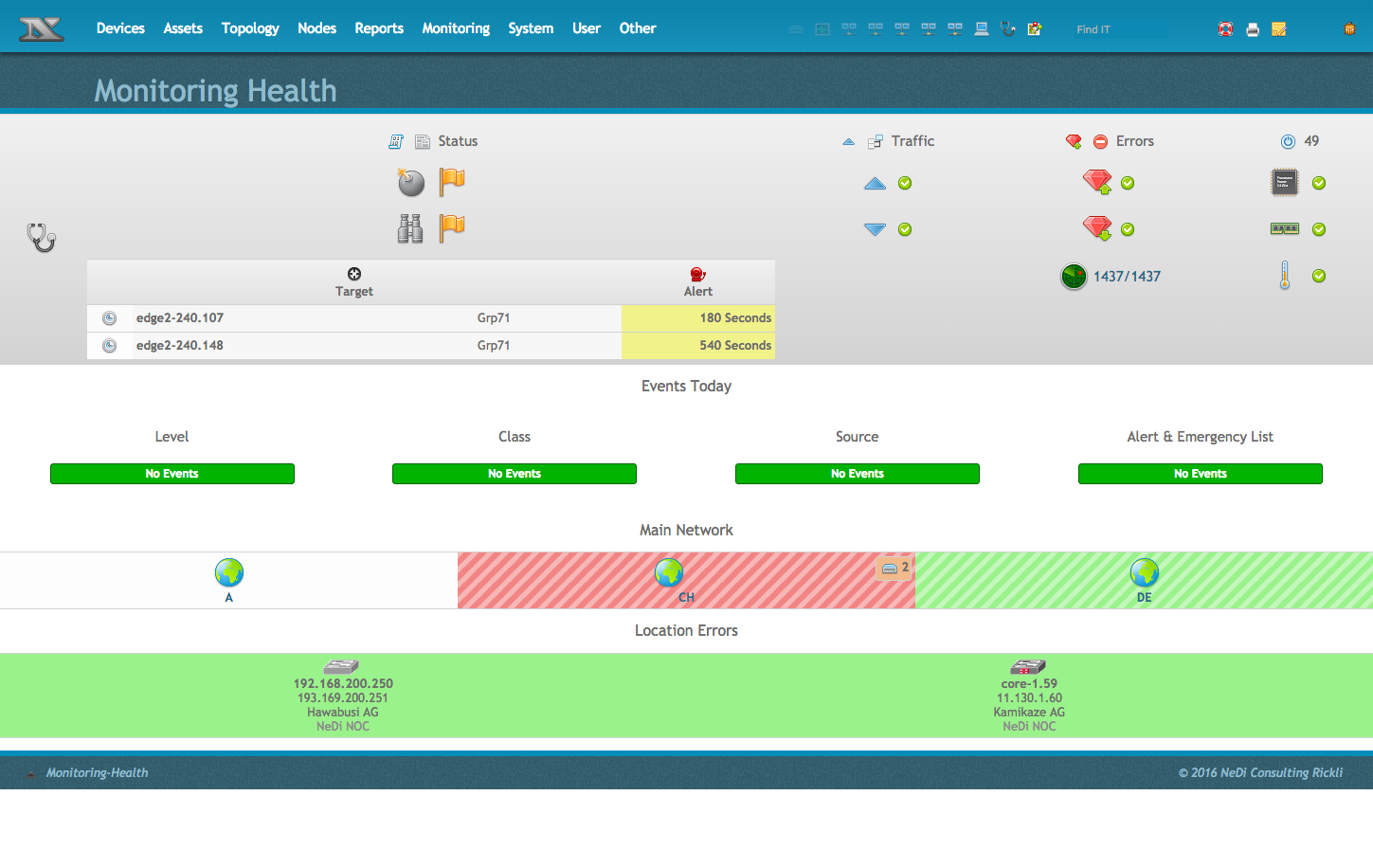Click green check beside inbound traffic arrow
This screenshot has width=1373, height=868.
[905, 229]
